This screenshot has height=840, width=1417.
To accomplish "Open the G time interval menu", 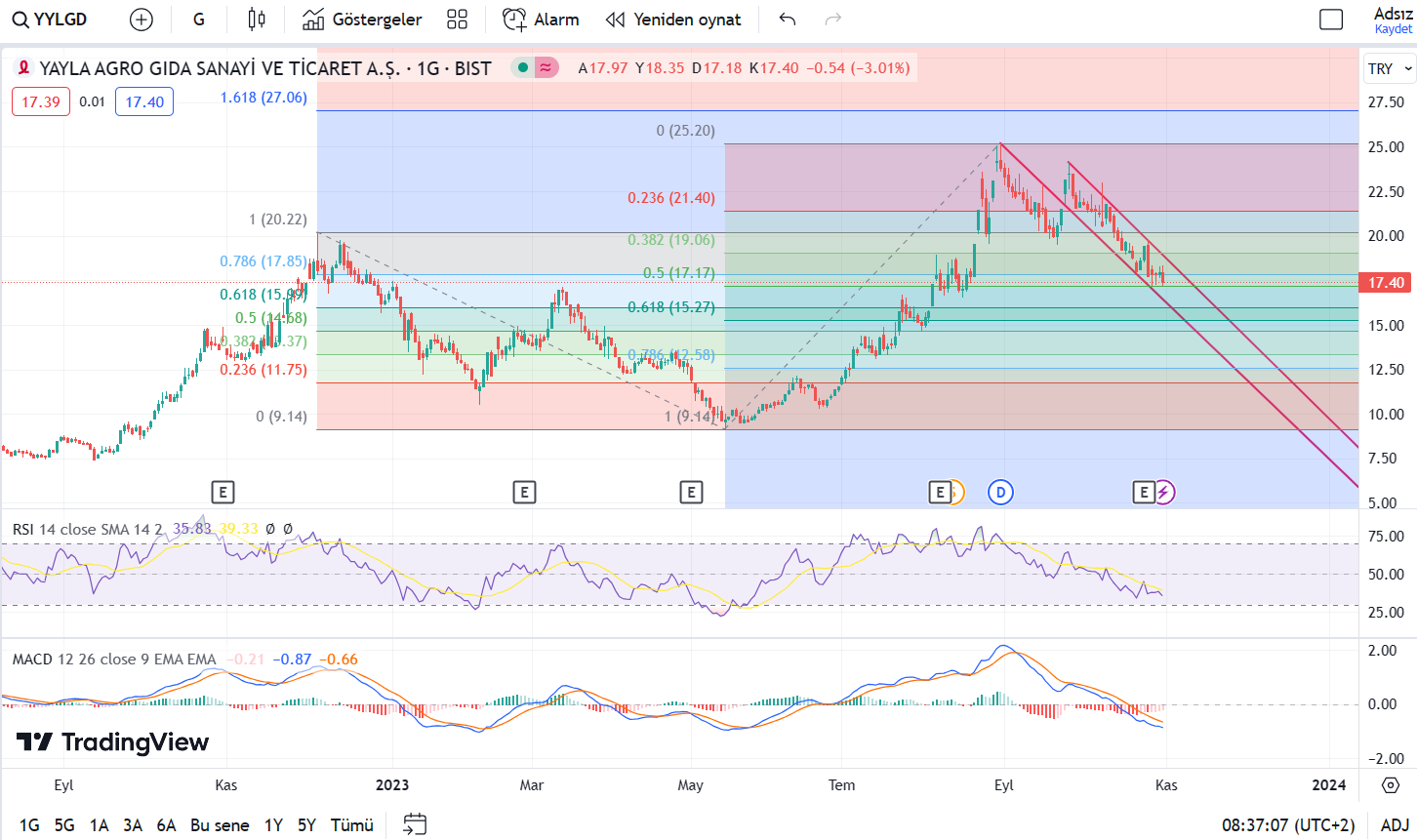I will point(199,20).
